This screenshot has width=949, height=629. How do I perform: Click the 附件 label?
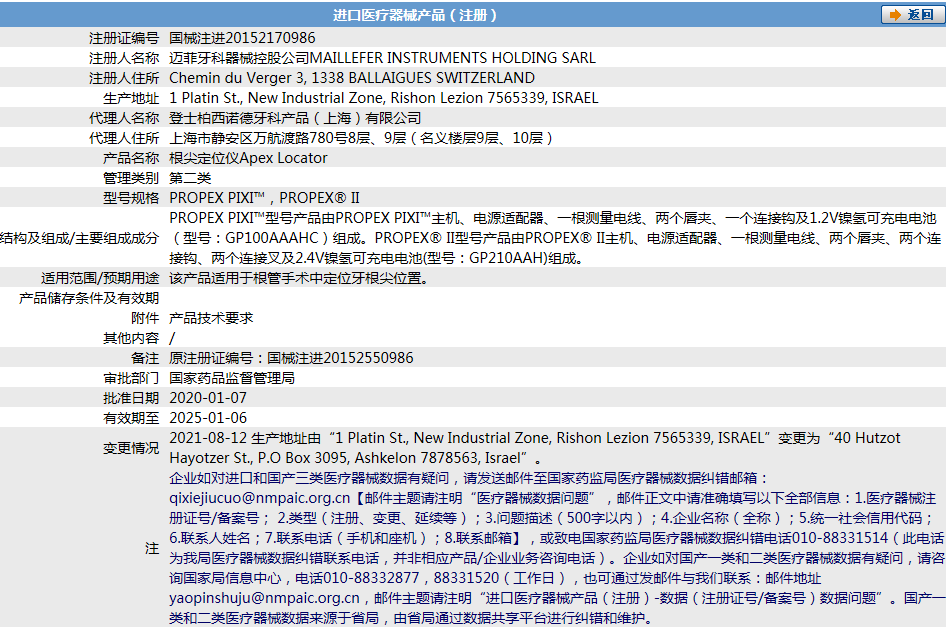coord(145,318)
